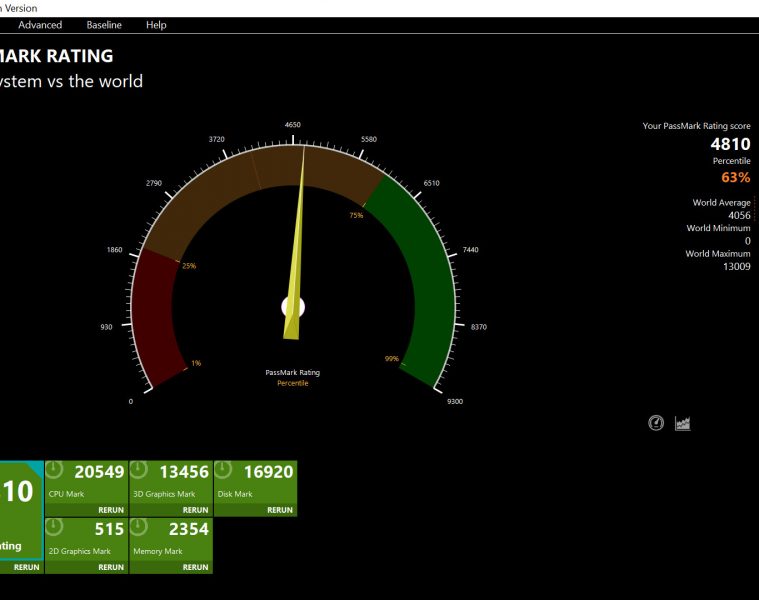
Task: Select the Memory Mark score 2354
Action: point(189,529)
